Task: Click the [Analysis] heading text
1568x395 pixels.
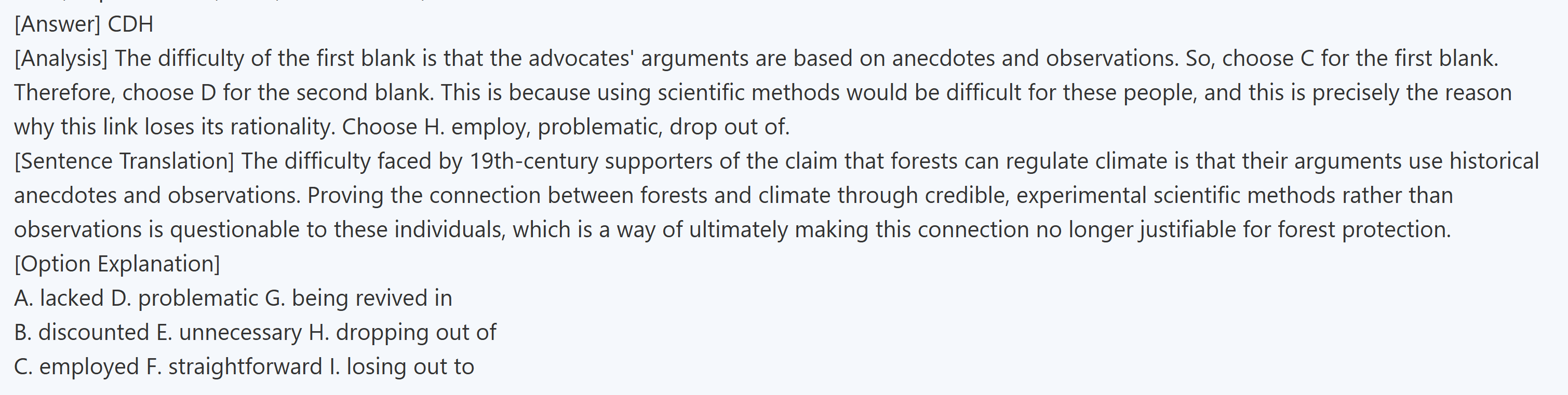Action: [x=61, y=59]
